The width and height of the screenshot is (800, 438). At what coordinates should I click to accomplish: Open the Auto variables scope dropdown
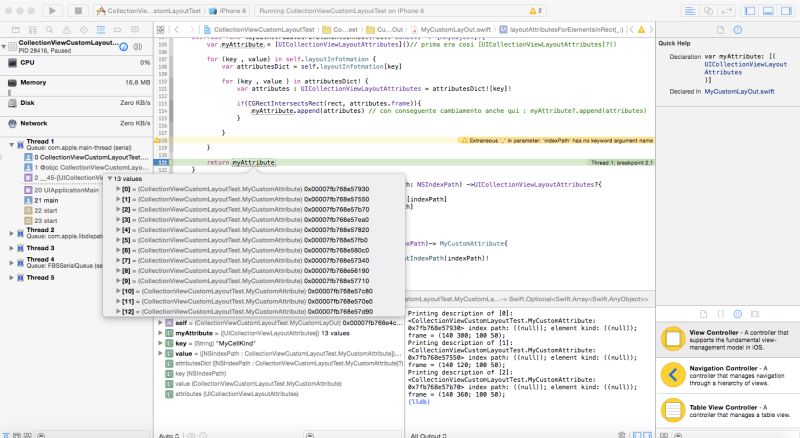[169, 435]
